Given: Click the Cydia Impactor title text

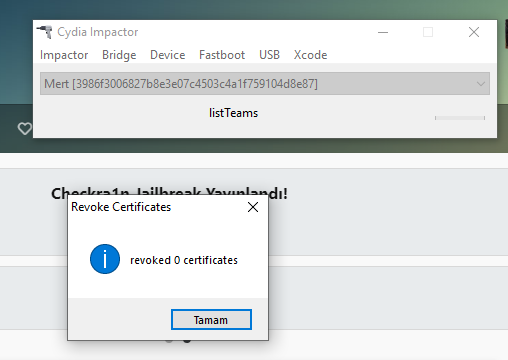Looking at the screenshot, I should point(98,32).
